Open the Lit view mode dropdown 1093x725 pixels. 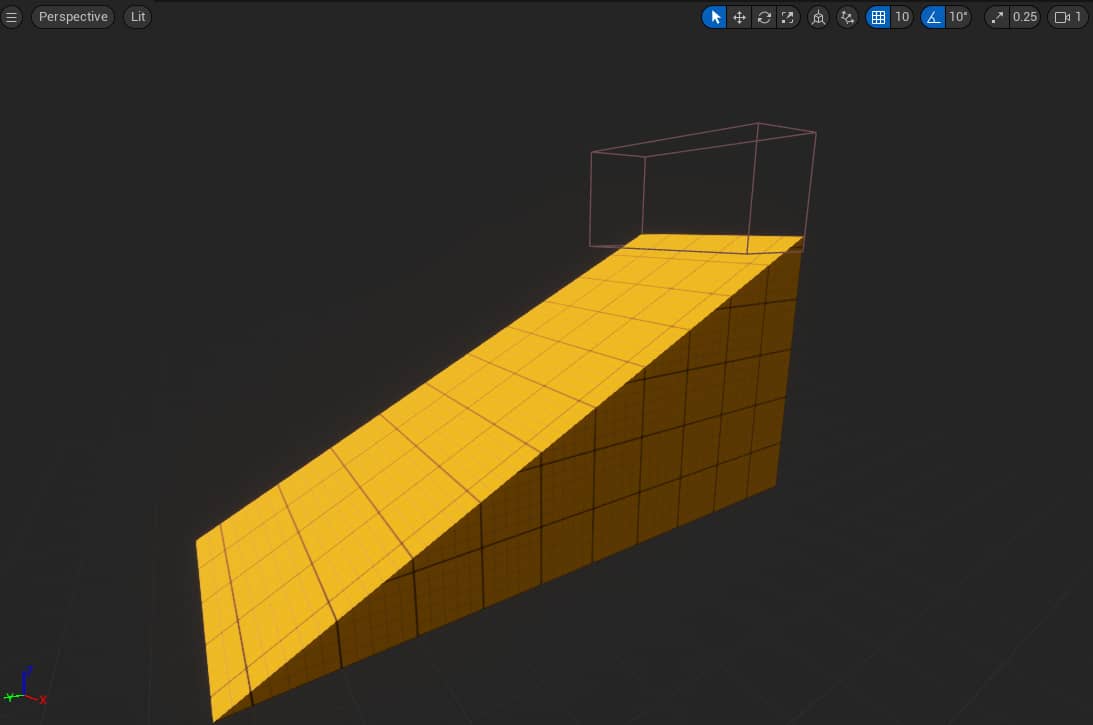pos(138,17)
